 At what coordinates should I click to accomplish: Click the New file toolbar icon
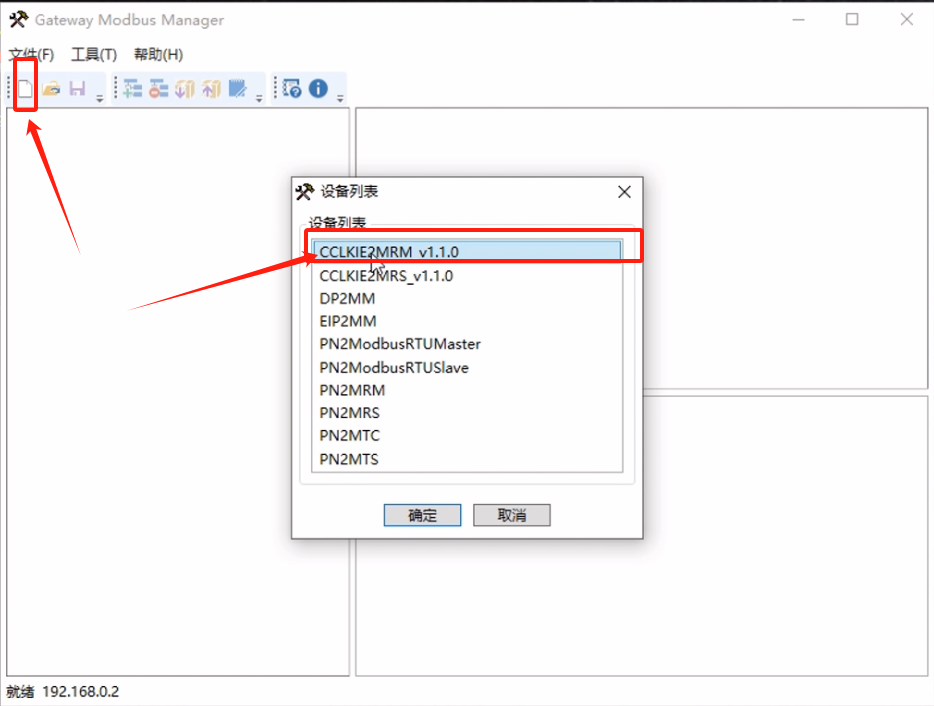pyautogui.click(x=26, y=89)
